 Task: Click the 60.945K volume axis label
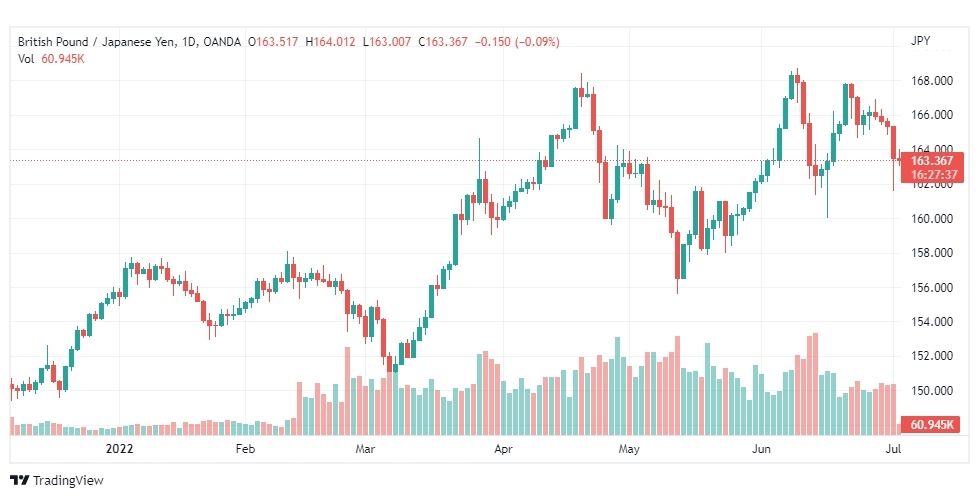coord(932,426)
